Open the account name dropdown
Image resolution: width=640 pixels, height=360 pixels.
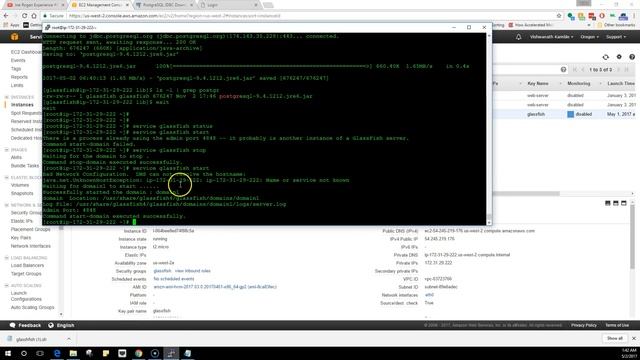tap(551, 37)
